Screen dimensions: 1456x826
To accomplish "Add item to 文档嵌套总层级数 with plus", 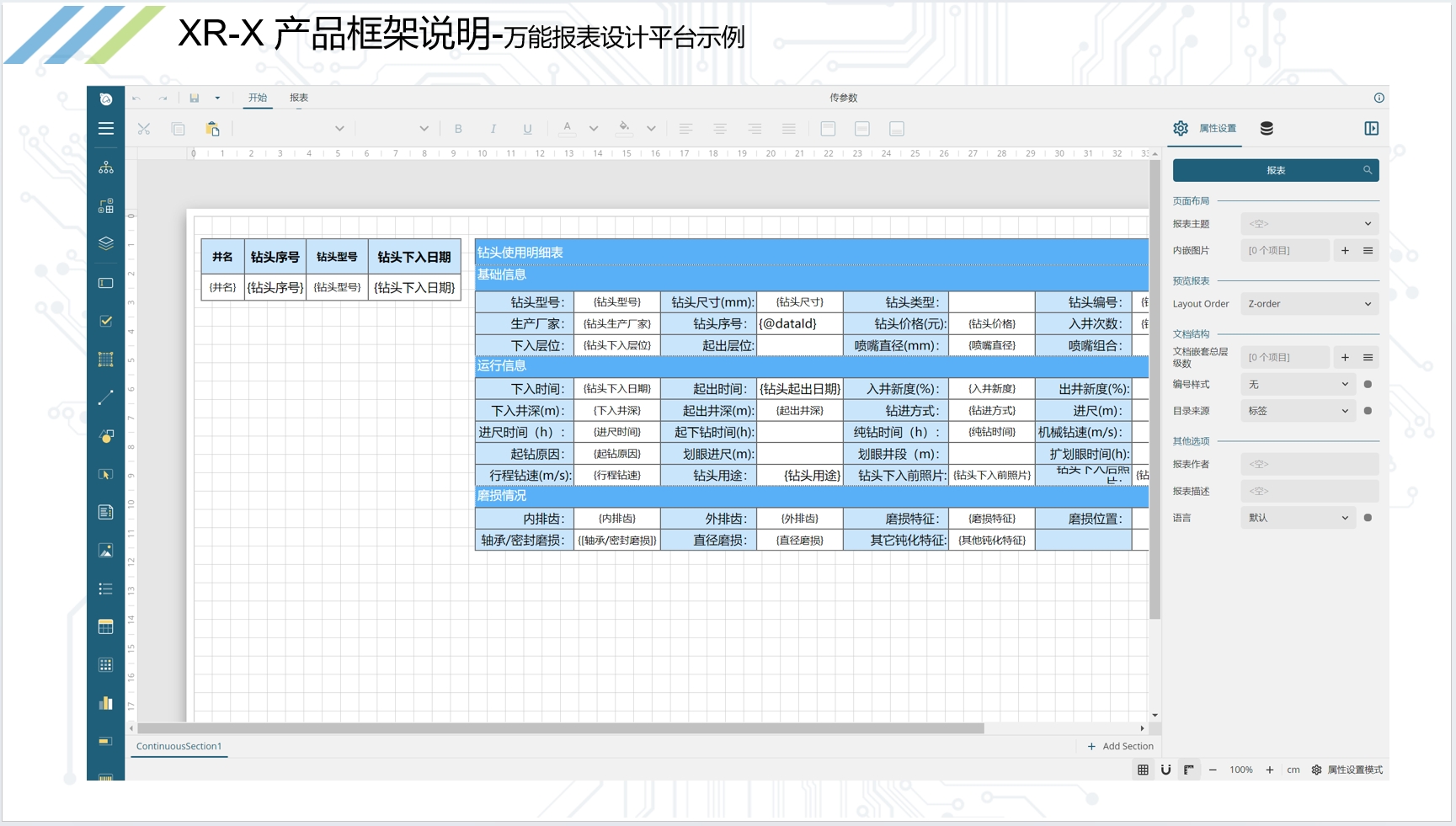I will tap(1345, 357).
